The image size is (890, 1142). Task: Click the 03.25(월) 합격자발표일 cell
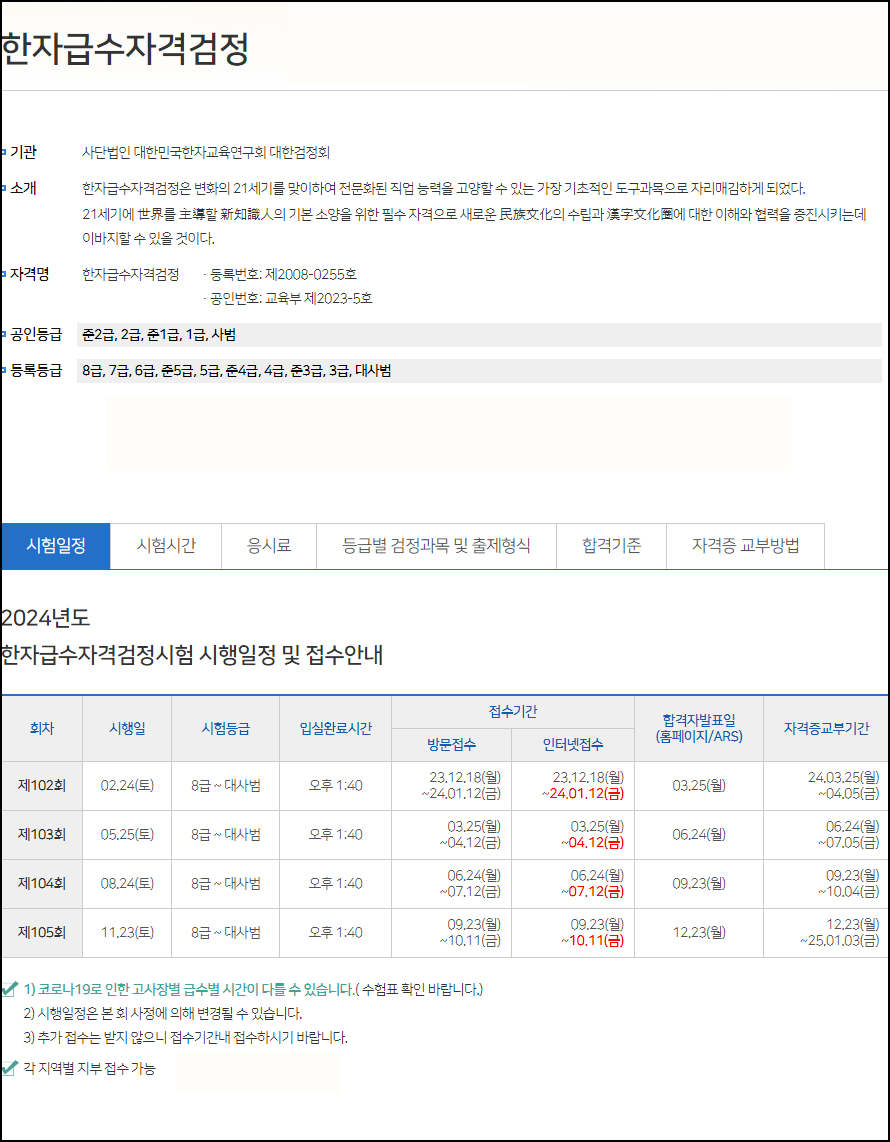699,786
